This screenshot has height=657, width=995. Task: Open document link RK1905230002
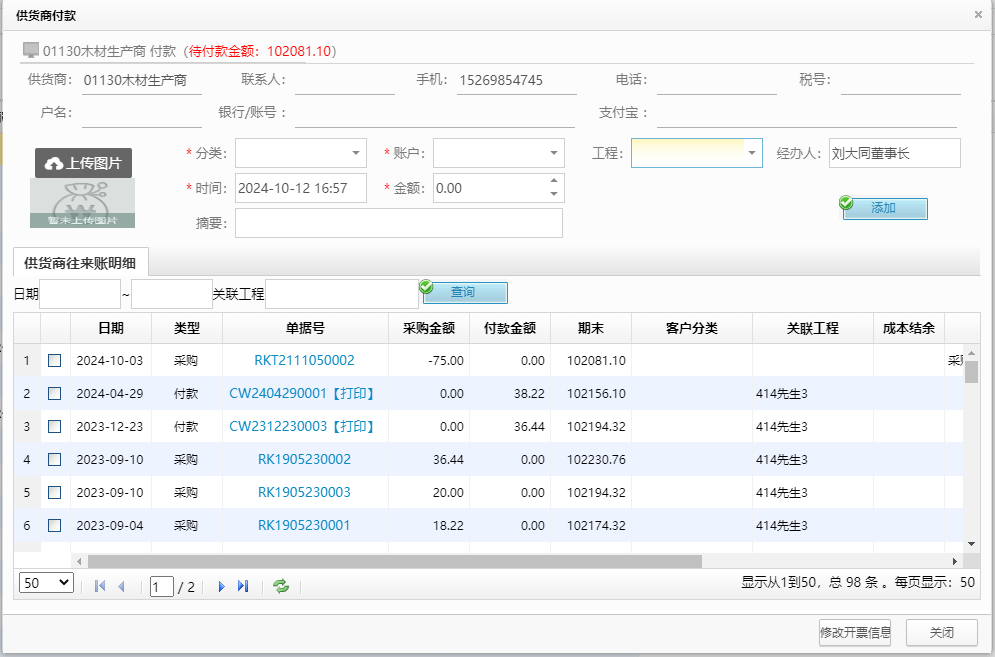click(304, 459)
